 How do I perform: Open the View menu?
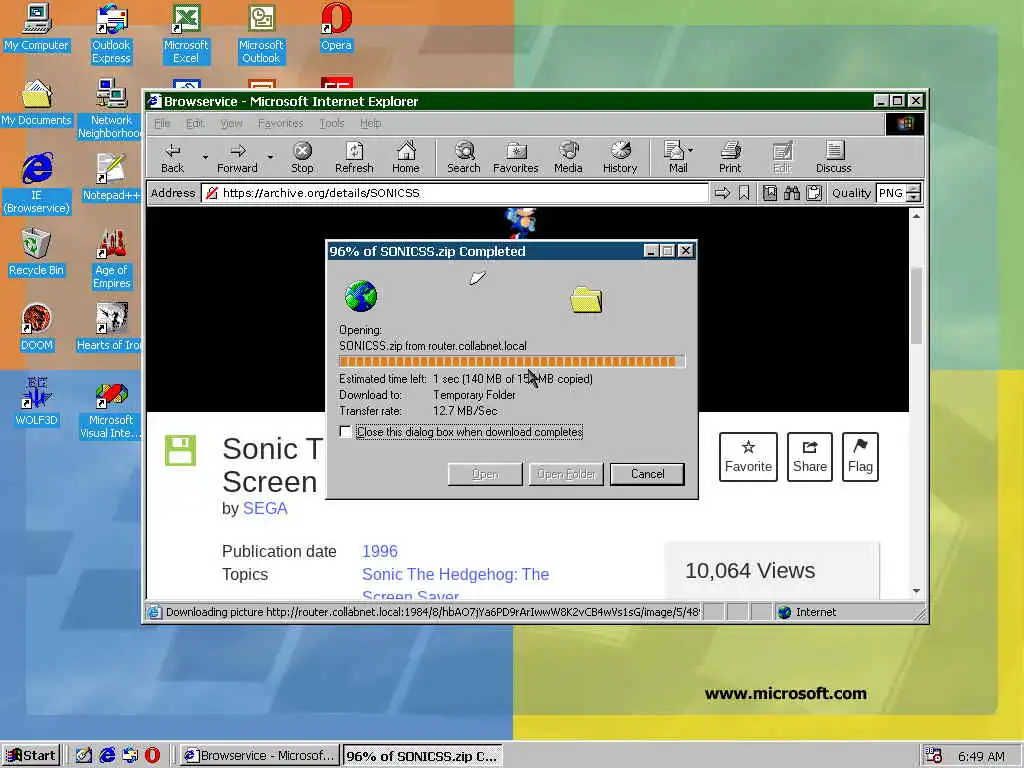231,123
